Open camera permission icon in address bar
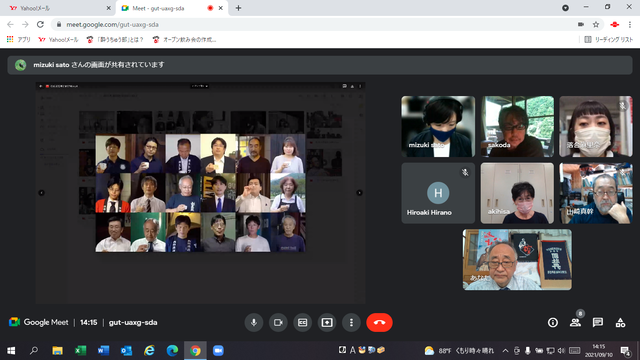This screenshot has width=640, height=360. pyautogui.click(x=581, y=24)
